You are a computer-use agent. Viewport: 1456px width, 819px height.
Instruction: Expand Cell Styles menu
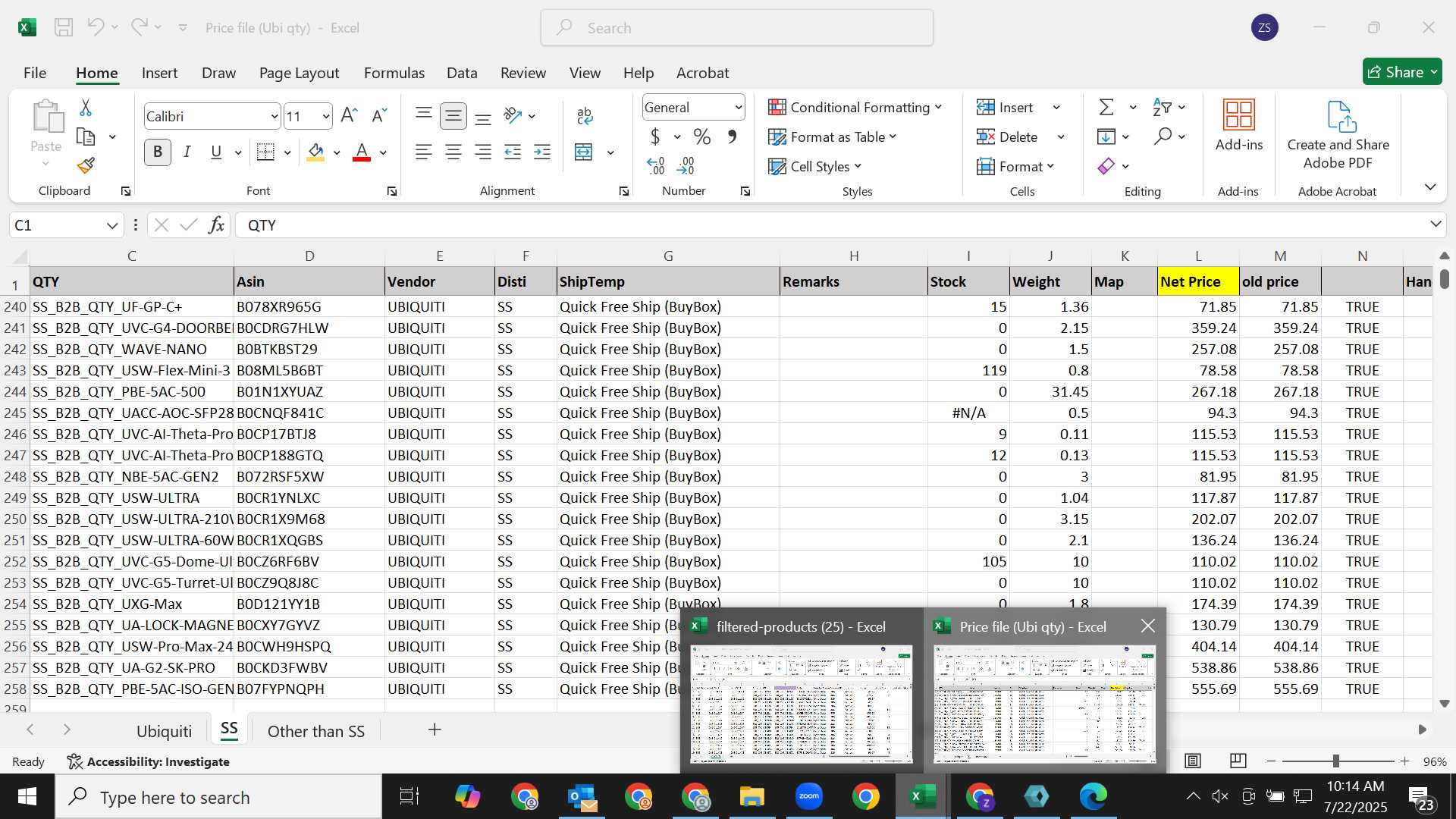(x=815, y=166)
